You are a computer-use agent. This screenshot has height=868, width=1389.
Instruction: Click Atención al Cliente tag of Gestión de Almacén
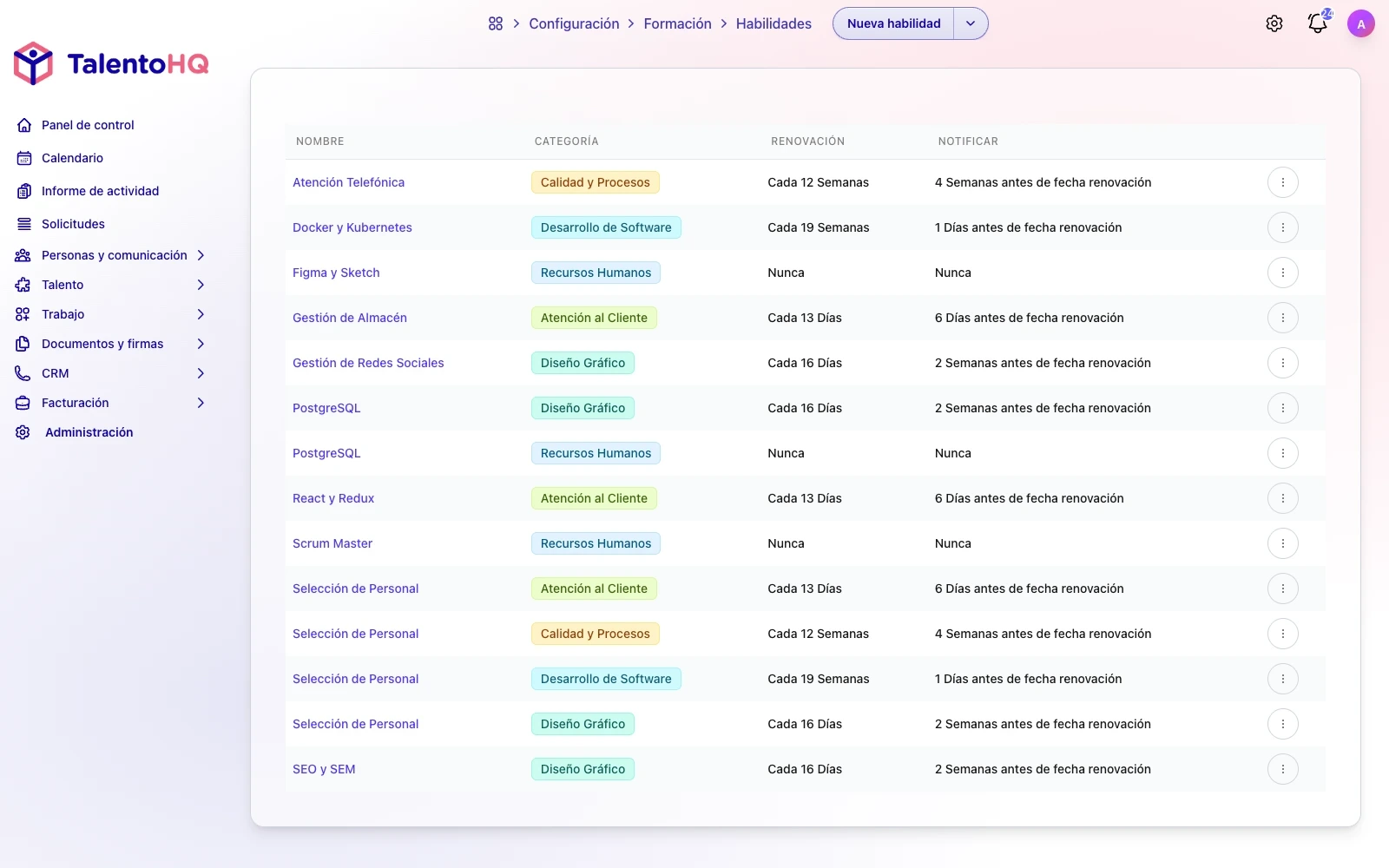tap(594, 318)
